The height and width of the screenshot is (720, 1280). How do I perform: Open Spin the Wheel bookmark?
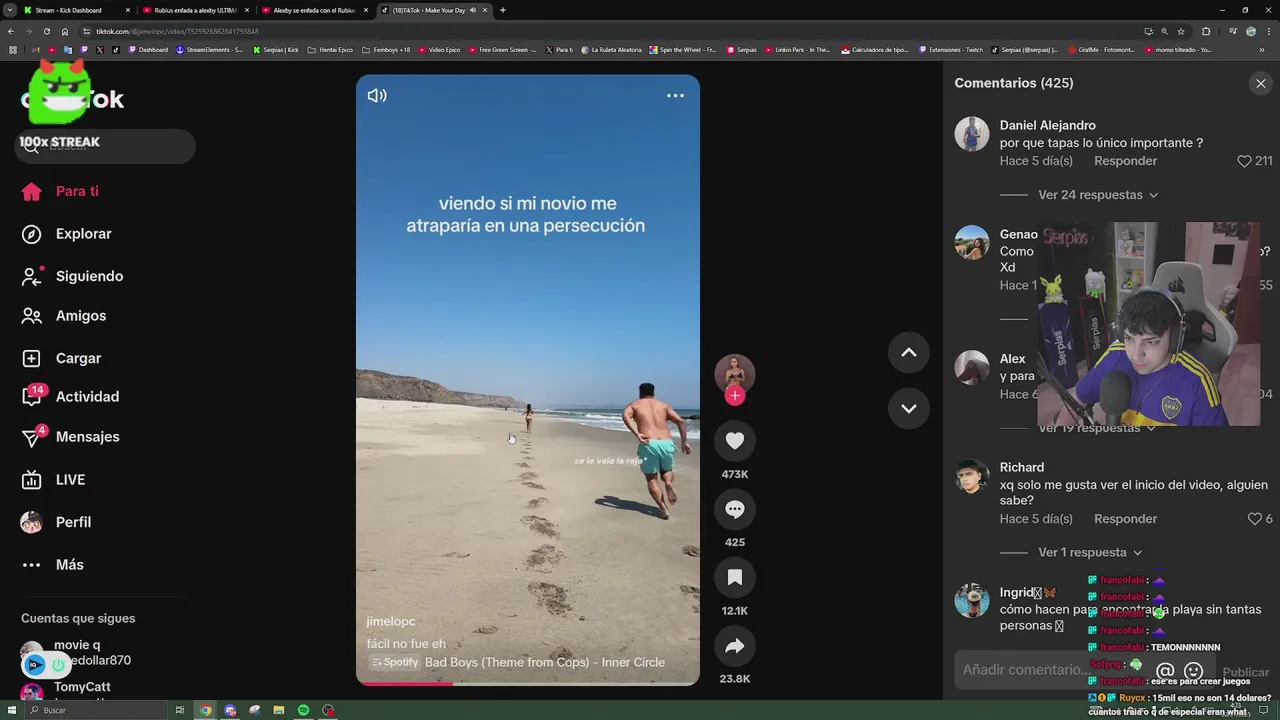(683, 50)
